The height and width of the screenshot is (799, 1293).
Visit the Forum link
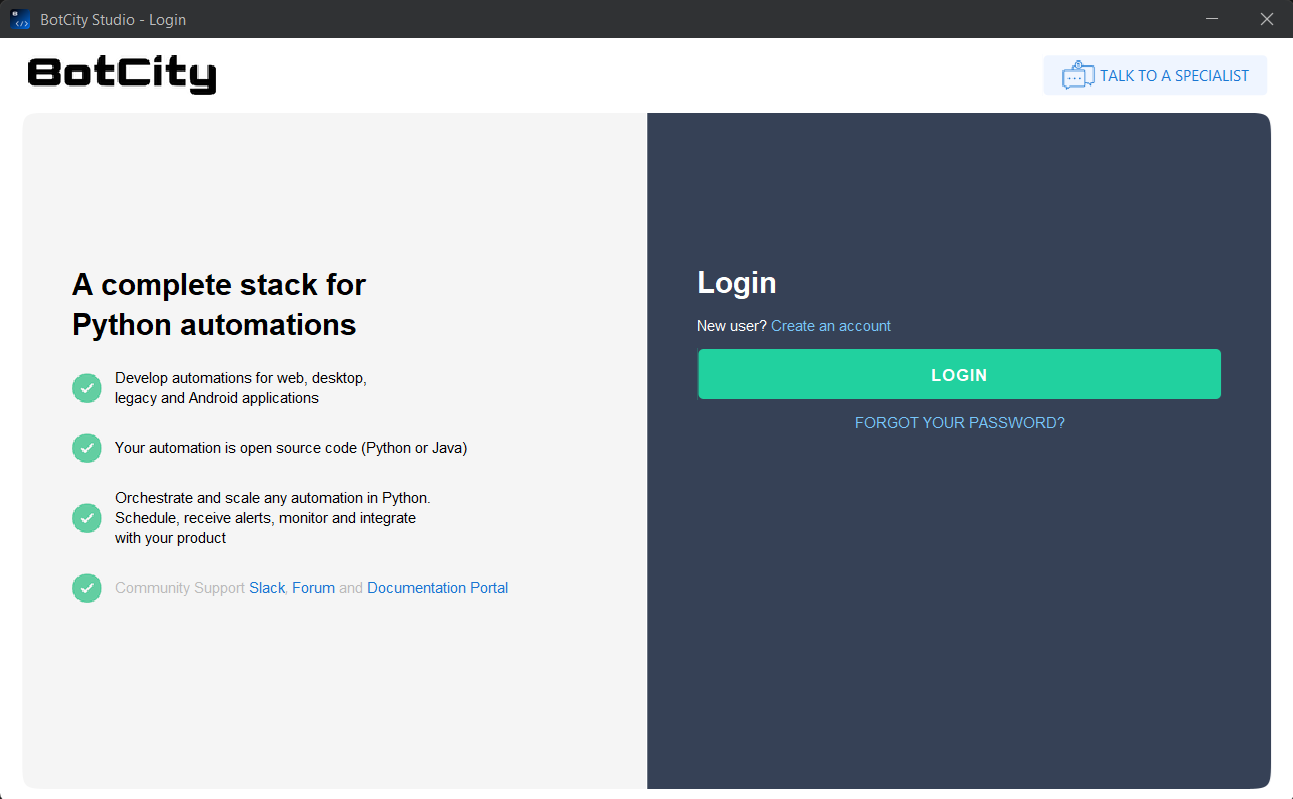(313, 588)
